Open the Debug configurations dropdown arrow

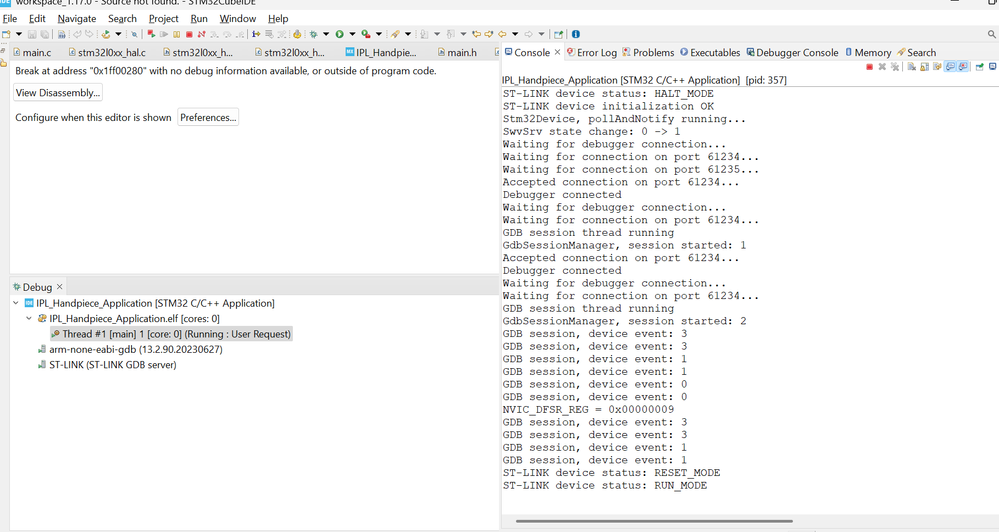(326, 34)
